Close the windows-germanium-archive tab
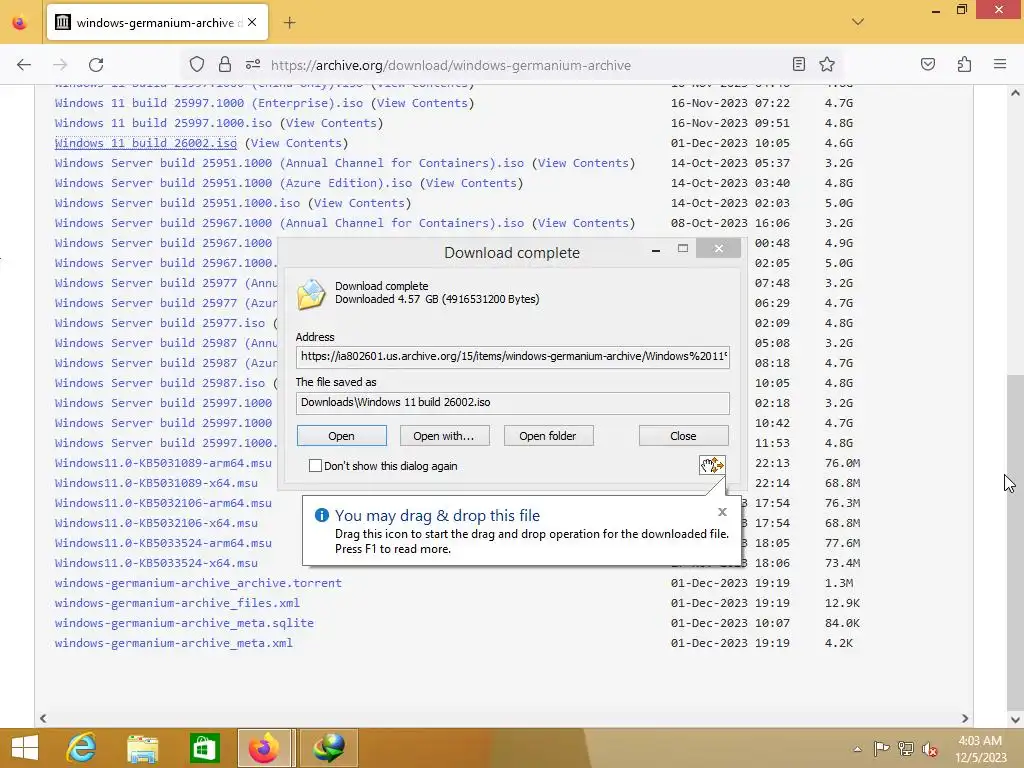Screen dimensions: 1024x768 (x=252, y=22)
